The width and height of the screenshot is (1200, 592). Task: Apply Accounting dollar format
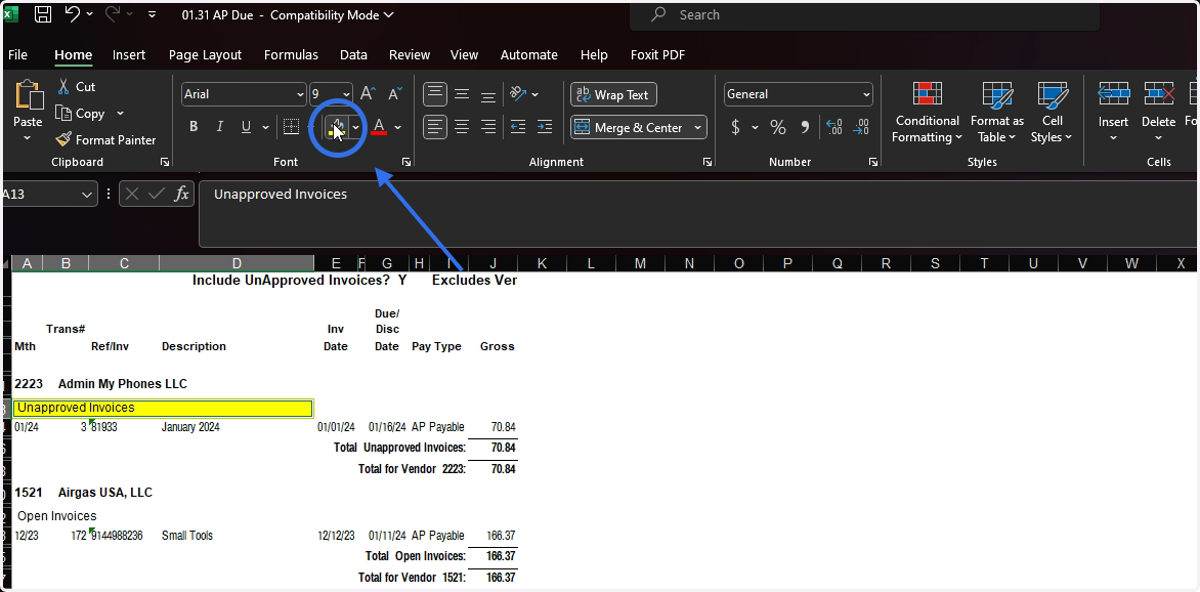coord(736,127)
